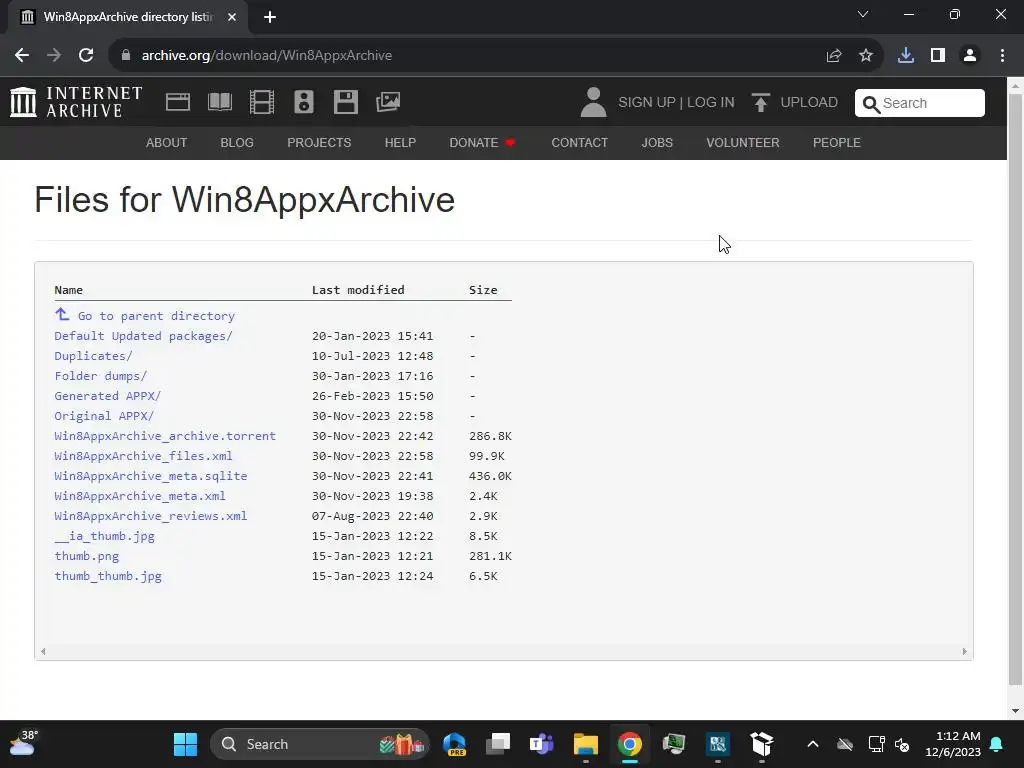This screenshot has height=768, width=1024.
Task: Click the browser Forward arrow
Action: (54, 56)
